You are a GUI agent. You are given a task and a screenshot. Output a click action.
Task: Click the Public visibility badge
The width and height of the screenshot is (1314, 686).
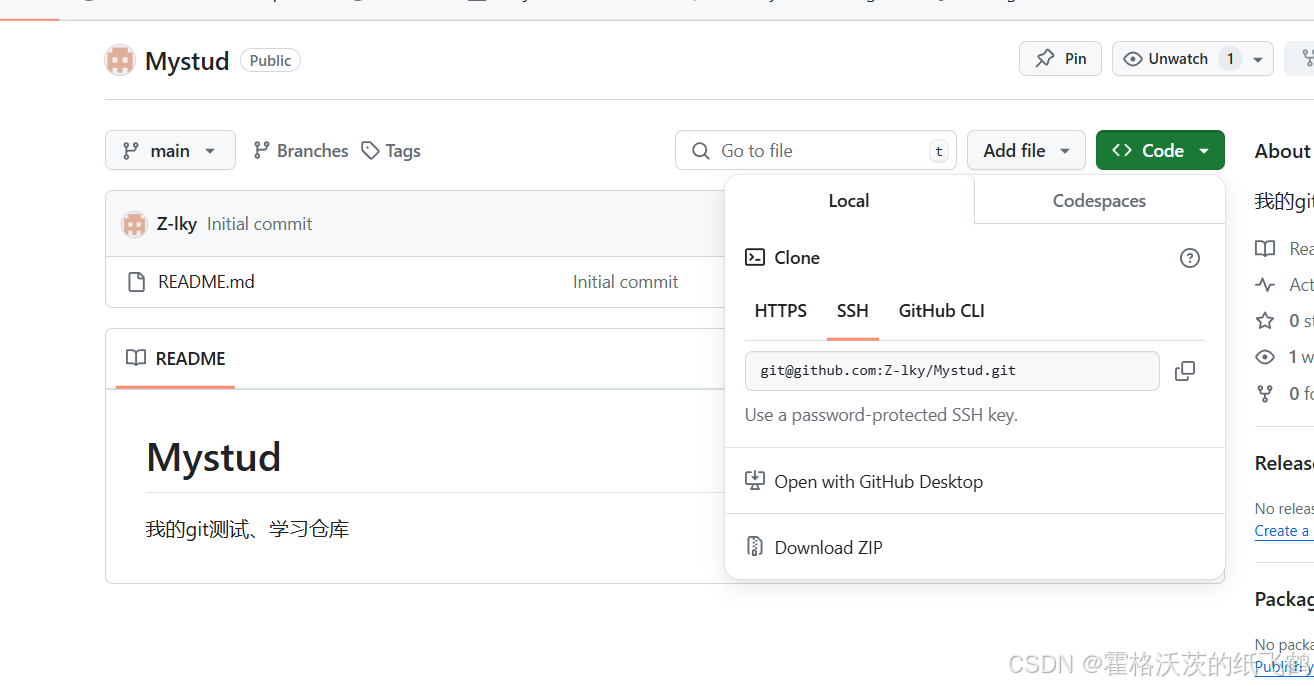pos(270,60)
